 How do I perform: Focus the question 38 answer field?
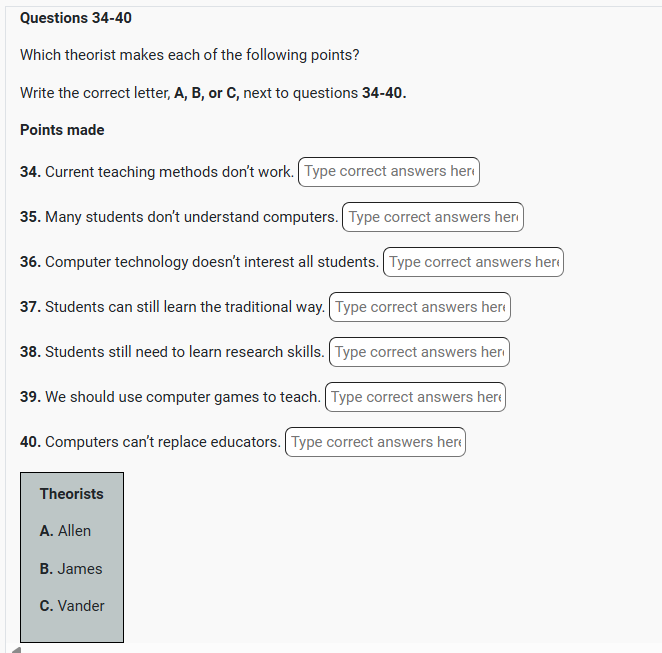pos(419,352)
